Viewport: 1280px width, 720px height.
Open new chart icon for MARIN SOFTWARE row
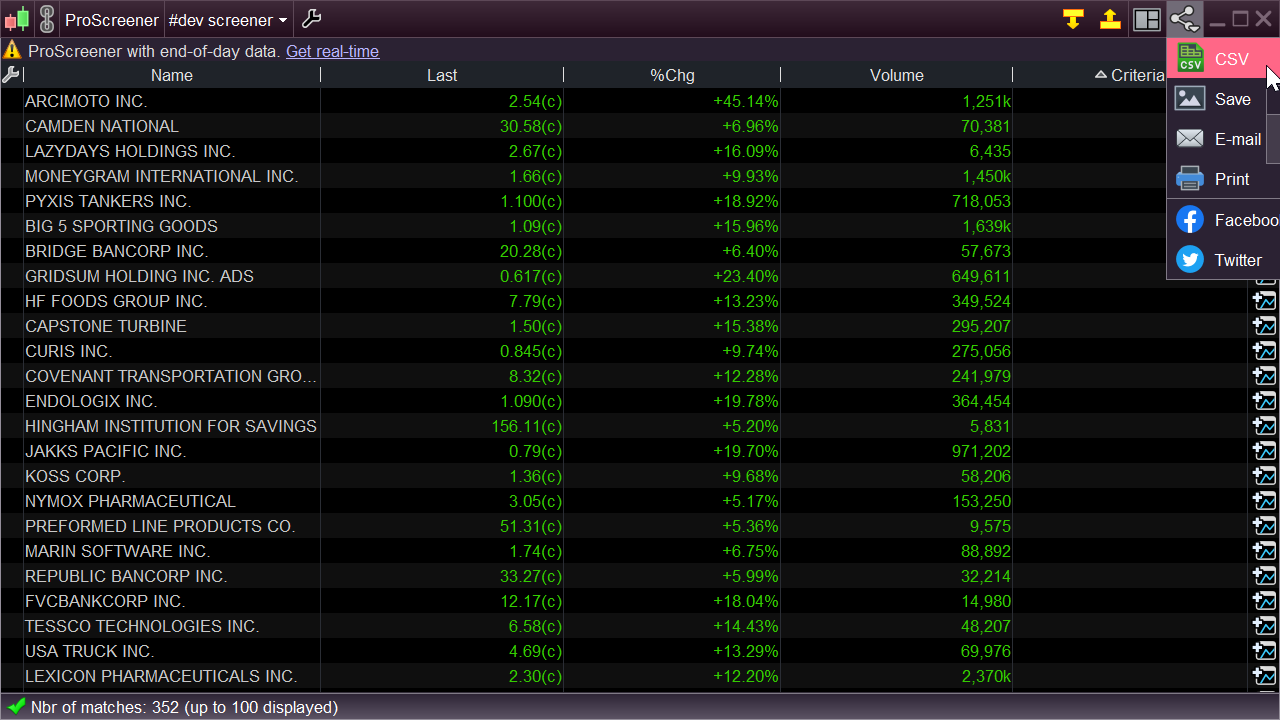(1265, 551)
